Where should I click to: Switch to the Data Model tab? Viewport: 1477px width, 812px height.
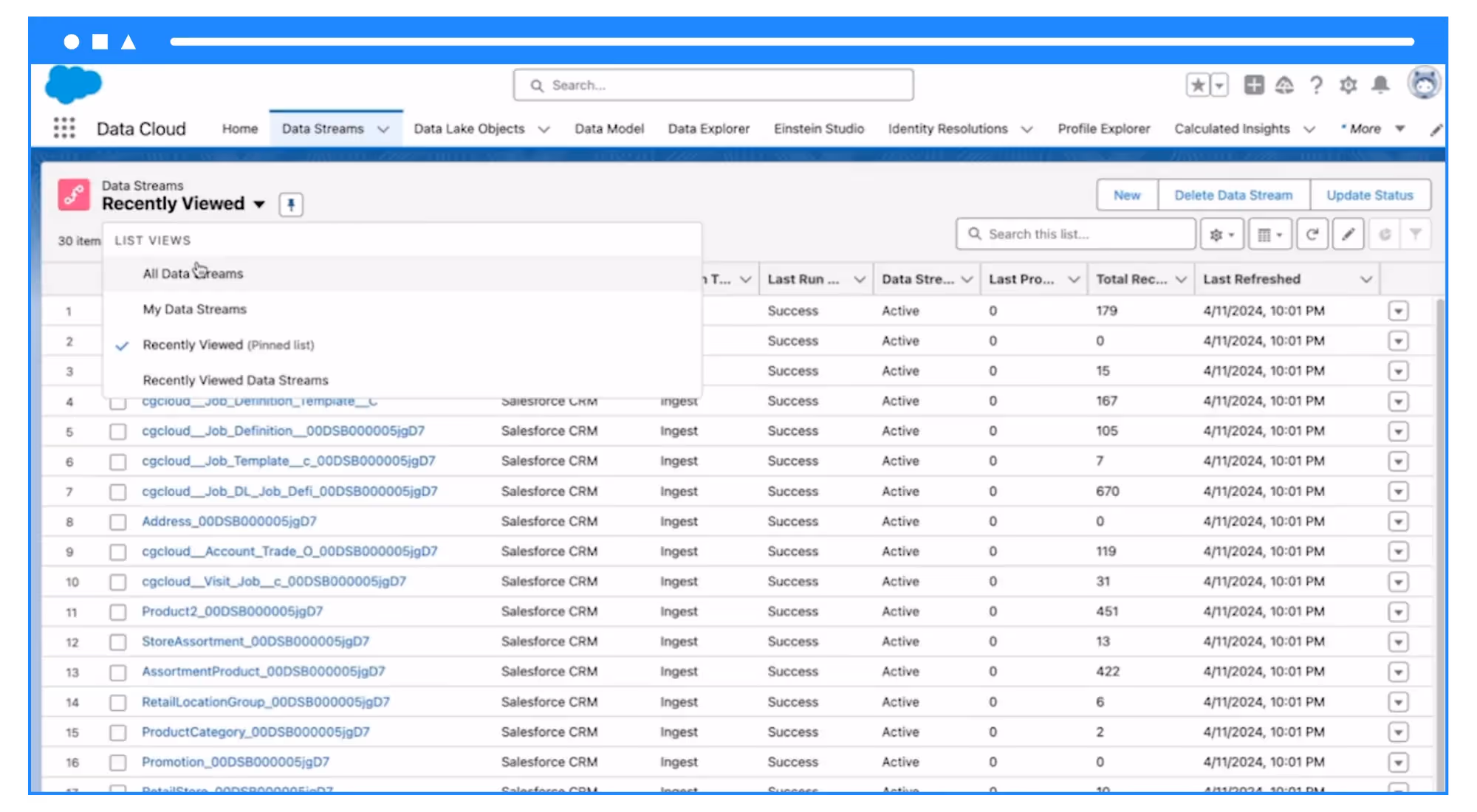coord(609,129)
